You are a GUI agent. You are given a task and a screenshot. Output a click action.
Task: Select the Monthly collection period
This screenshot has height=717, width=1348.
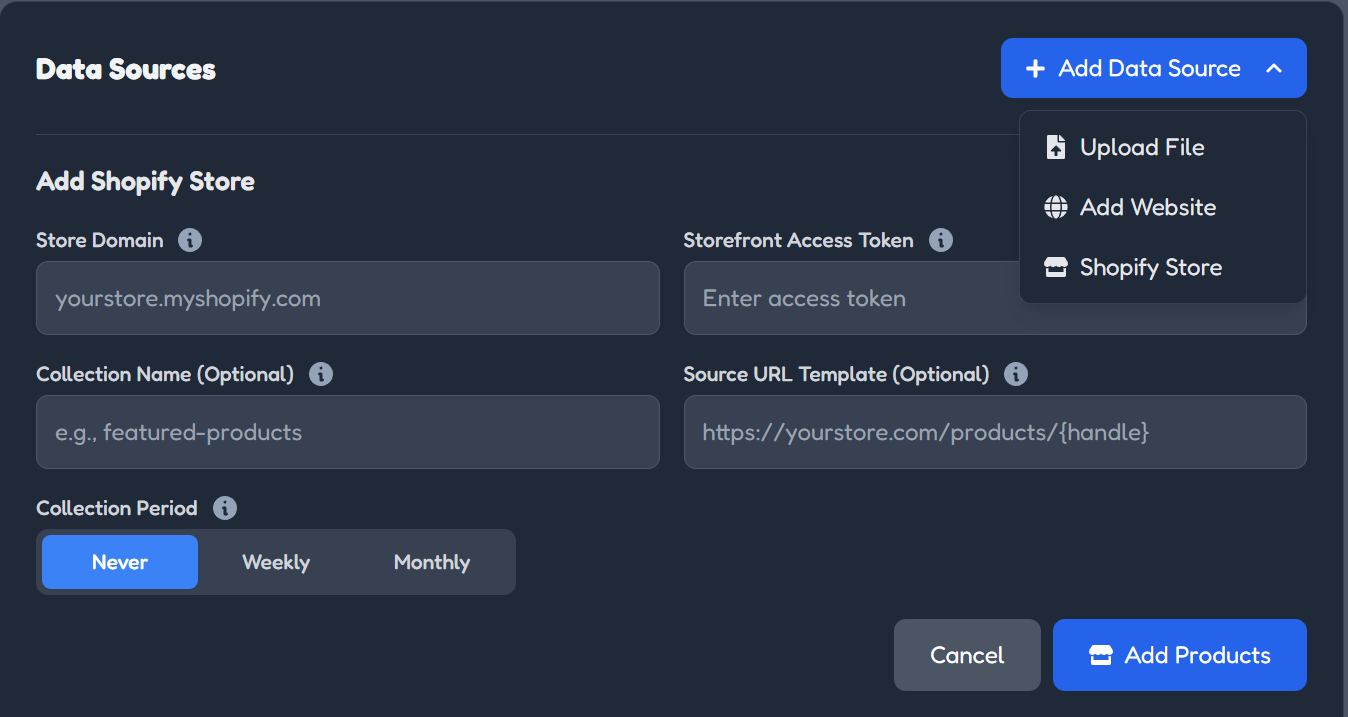point(432,561)
